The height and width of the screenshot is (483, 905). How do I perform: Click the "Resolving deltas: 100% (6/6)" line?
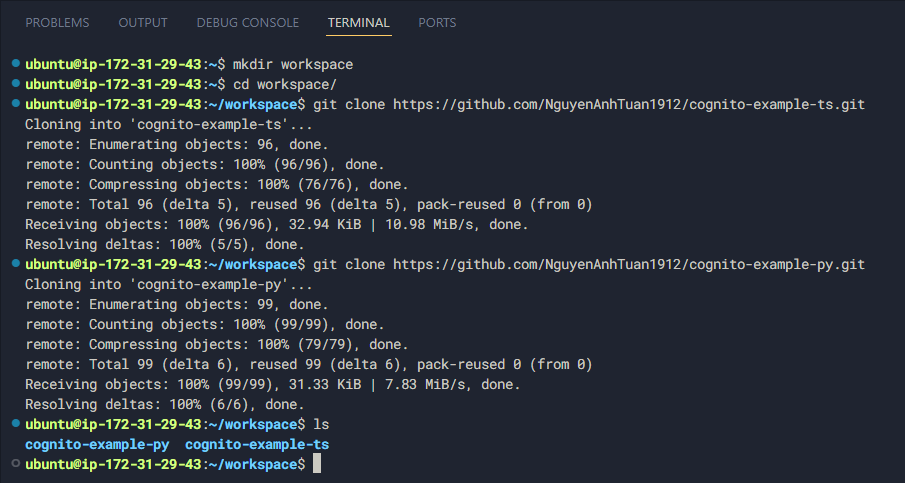click(164, 405)
